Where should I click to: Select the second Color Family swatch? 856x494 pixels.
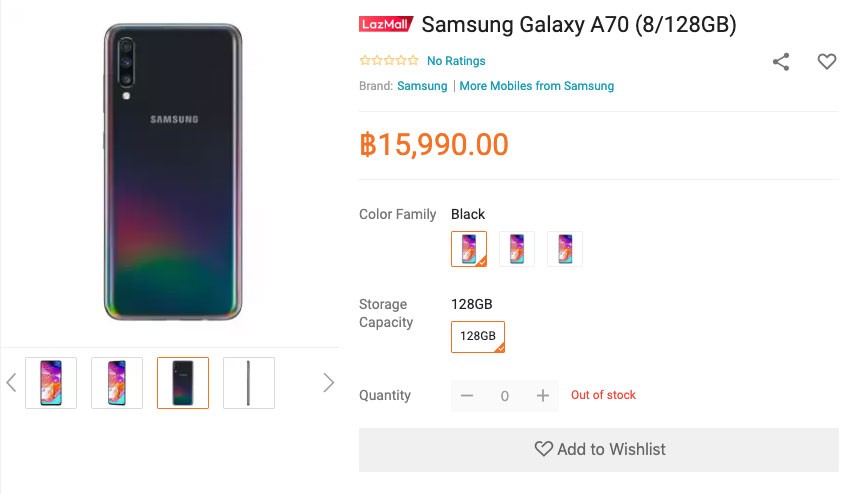click(517, 249)
